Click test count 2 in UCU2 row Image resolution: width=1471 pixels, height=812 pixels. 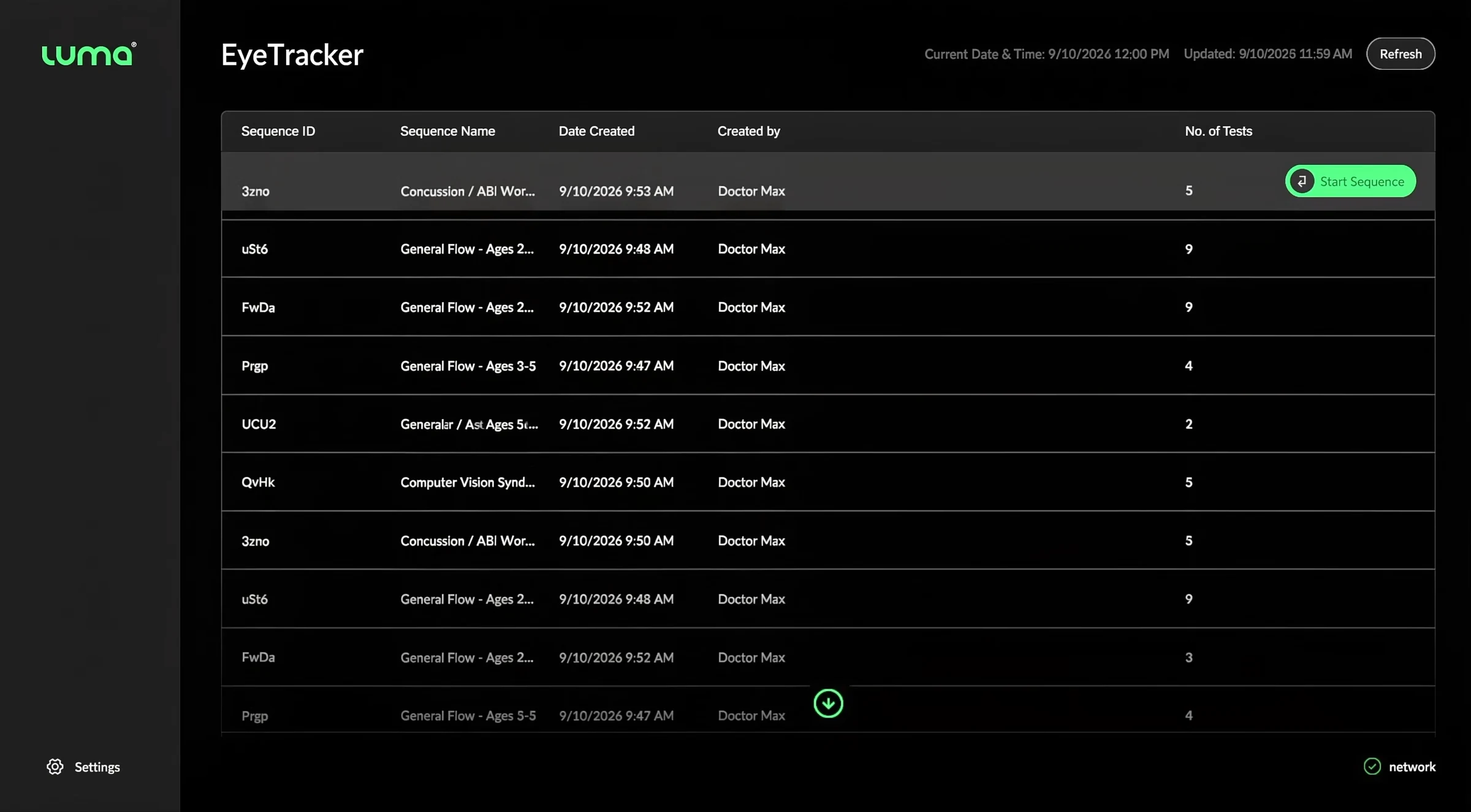(x=1188, y=424)
